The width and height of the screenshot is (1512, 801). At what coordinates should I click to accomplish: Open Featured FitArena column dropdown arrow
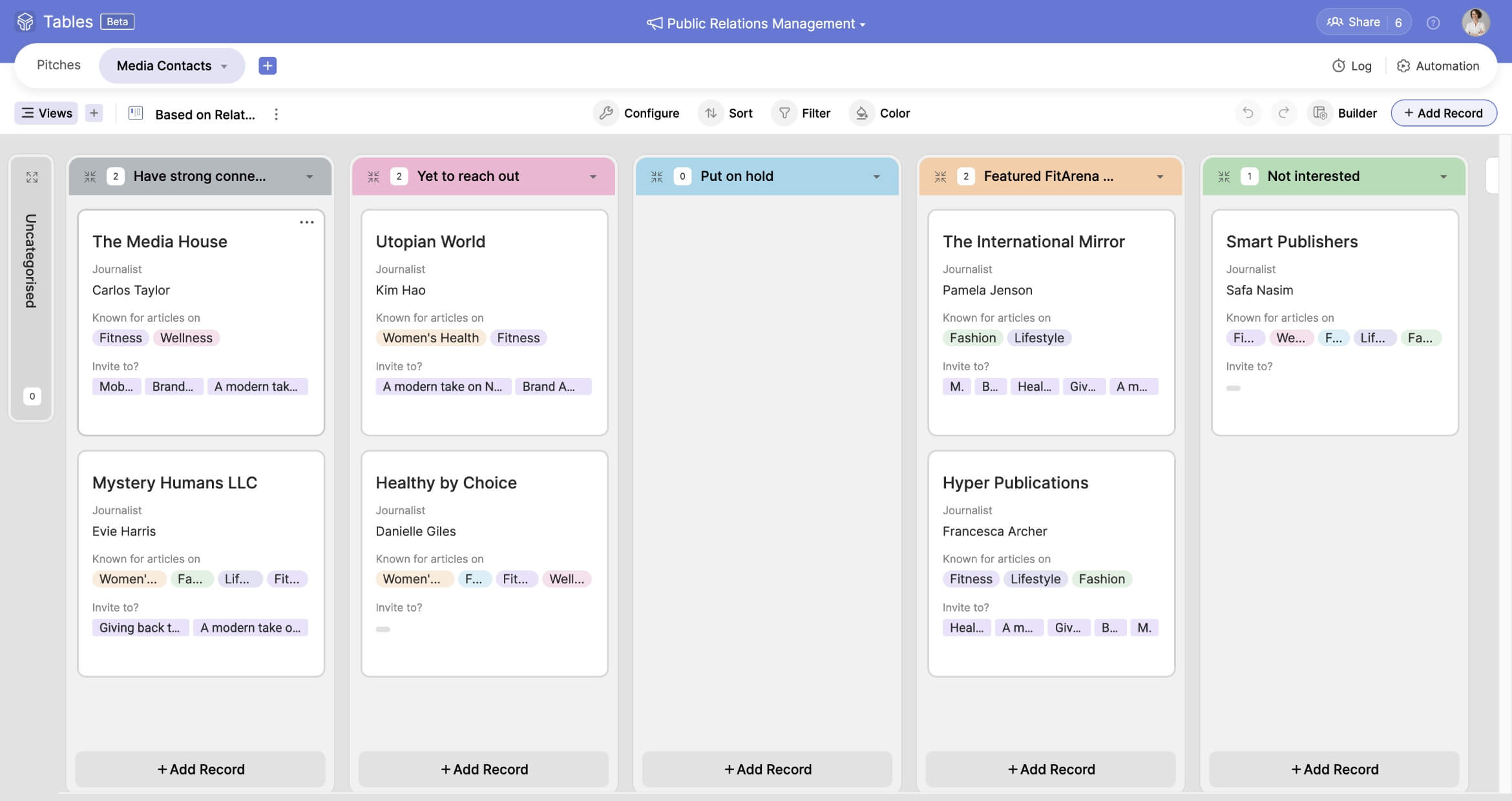click(1160, 177)
